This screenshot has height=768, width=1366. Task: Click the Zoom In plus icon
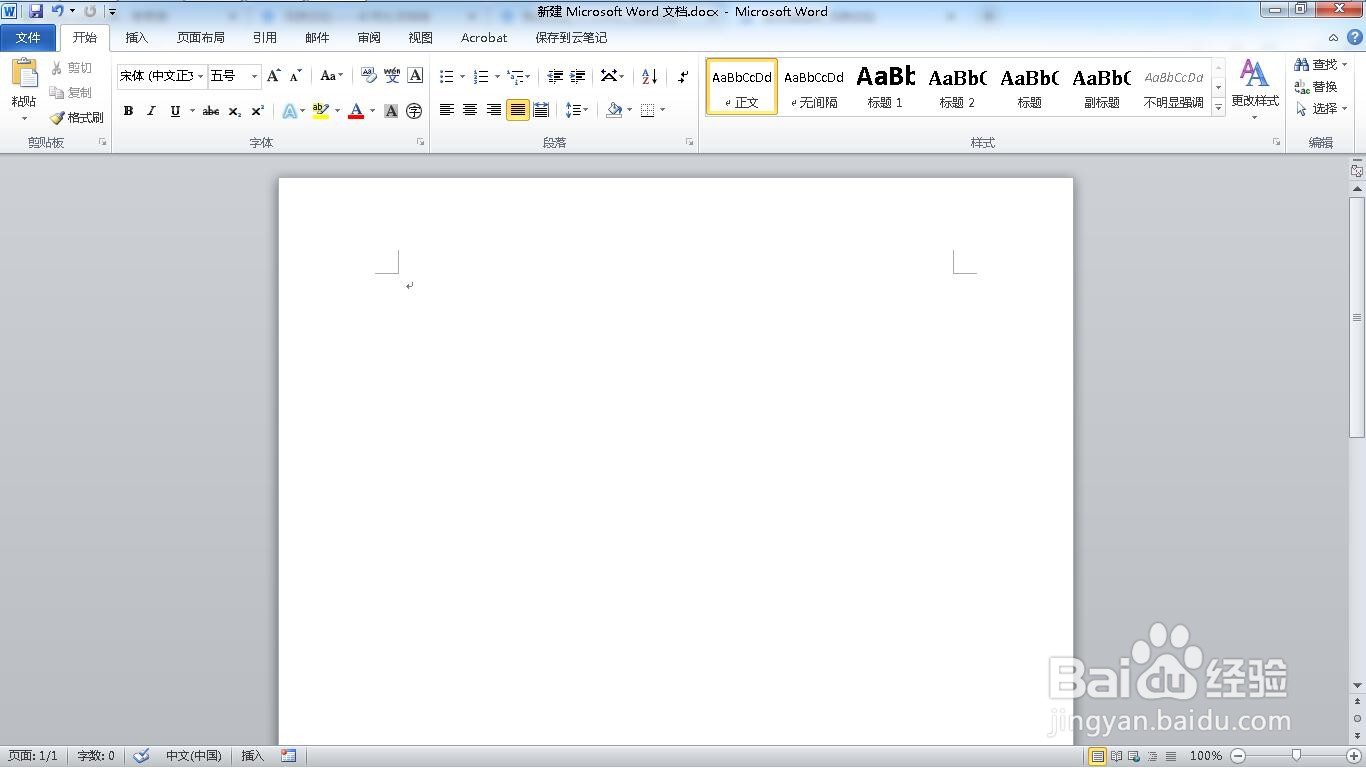(x=1354, y=756)
